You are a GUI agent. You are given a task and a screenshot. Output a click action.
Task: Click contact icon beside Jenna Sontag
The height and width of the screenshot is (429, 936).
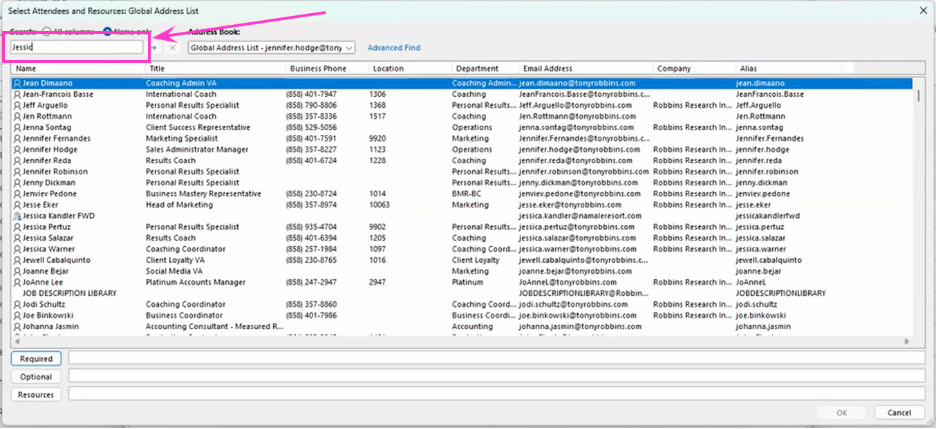coord(17,127)
